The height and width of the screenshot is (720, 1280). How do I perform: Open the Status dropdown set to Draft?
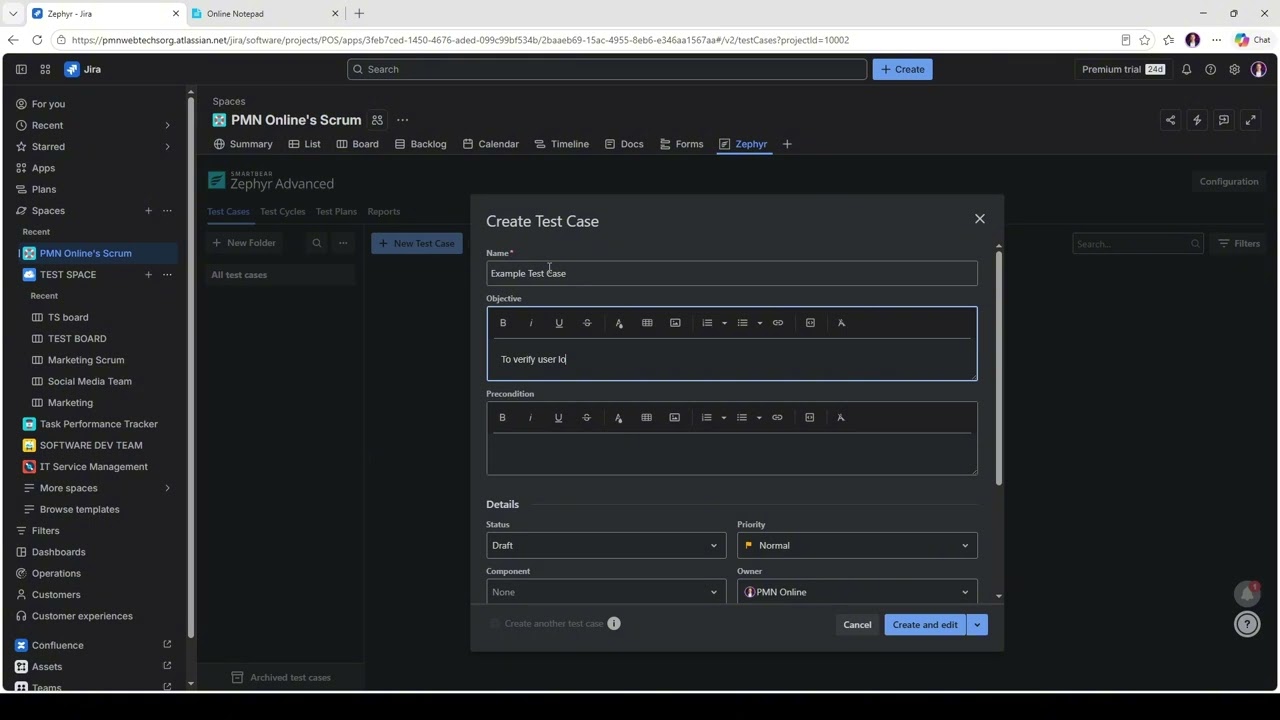(605, 545)
